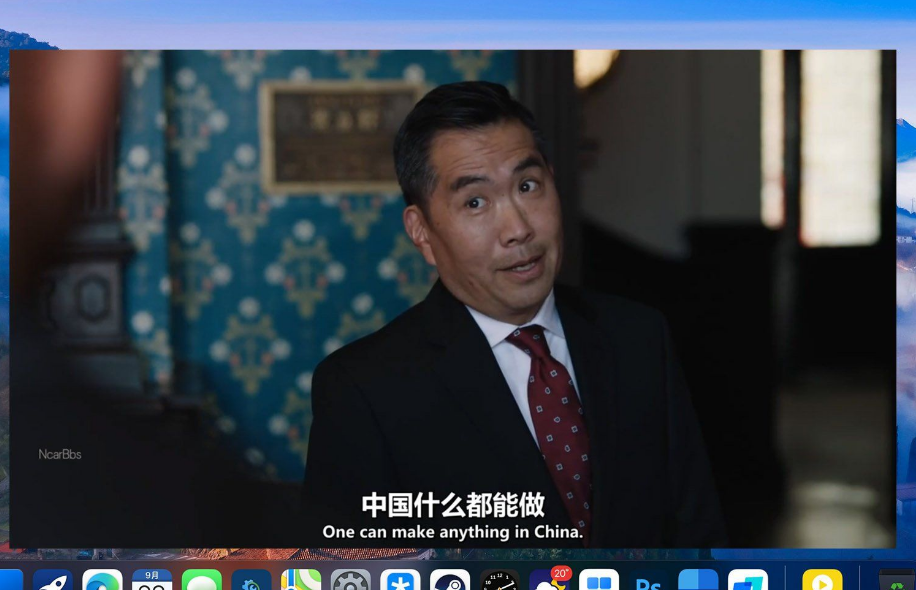Click the Chinese subtitle line

point(452,505)
